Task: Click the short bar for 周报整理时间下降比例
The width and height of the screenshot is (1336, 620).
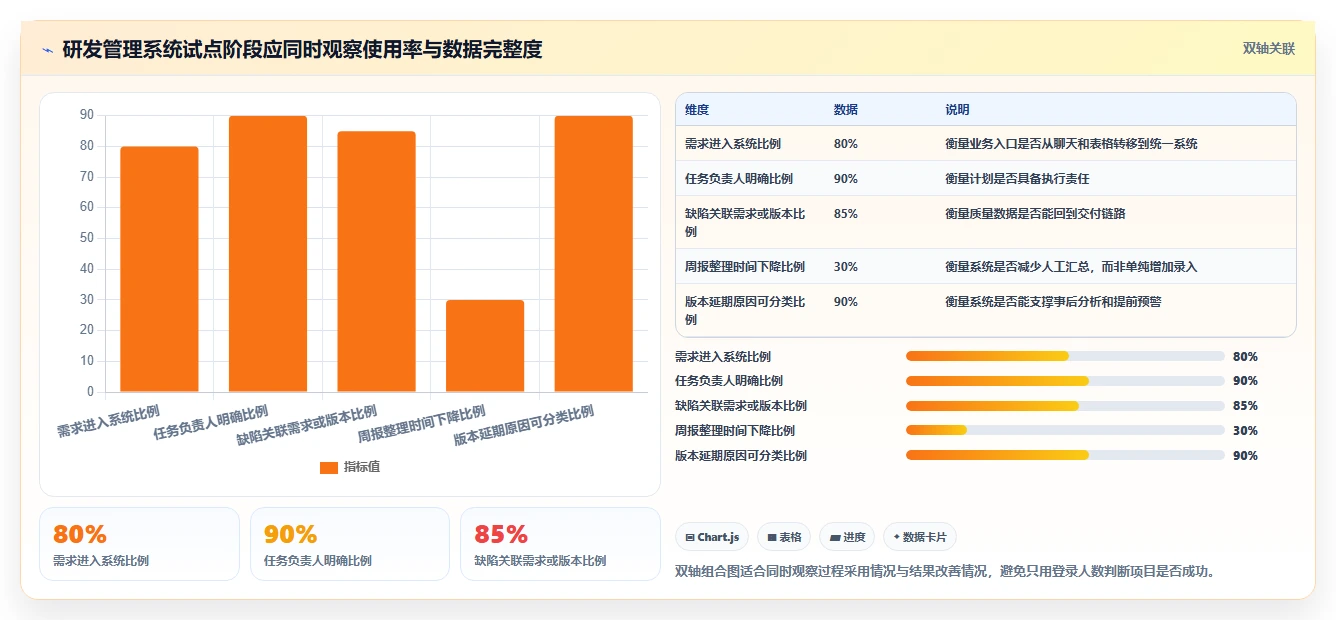Action: tap(485, 346)
